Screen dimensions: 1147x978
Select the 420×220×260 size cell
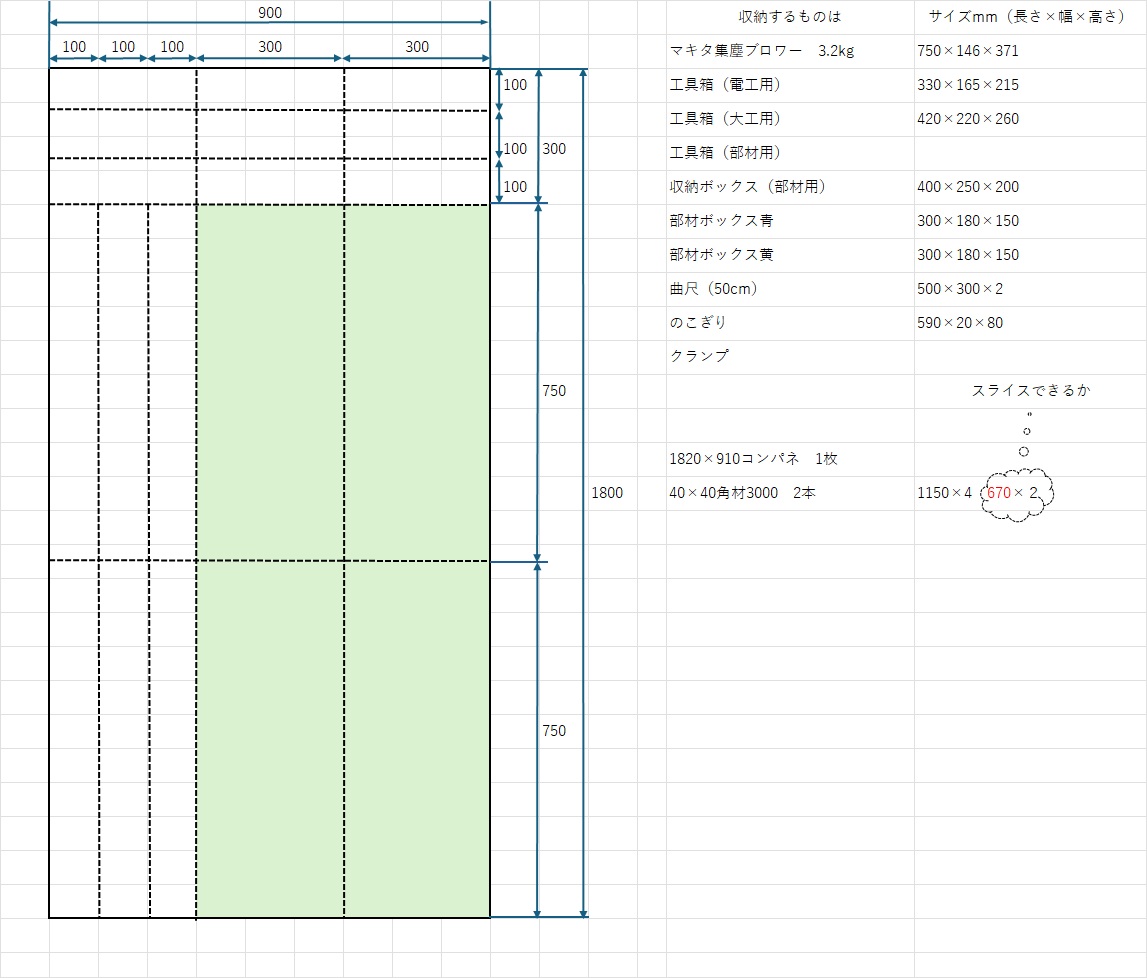[967, 119]
